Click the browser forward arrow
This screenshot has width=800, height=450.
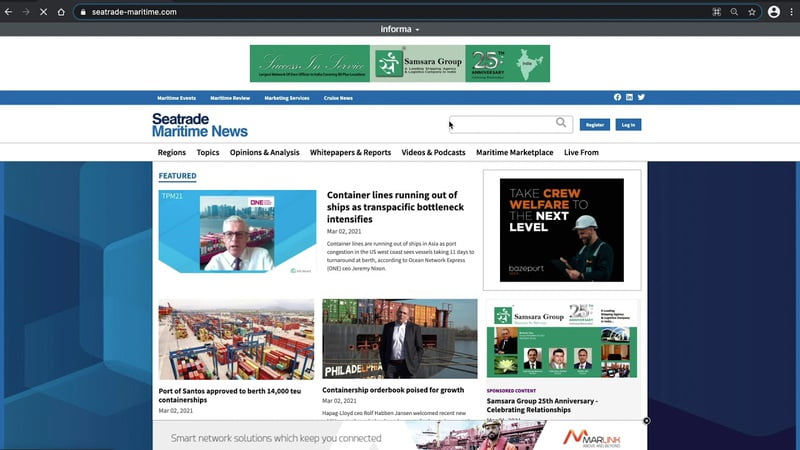click(26, 12)
